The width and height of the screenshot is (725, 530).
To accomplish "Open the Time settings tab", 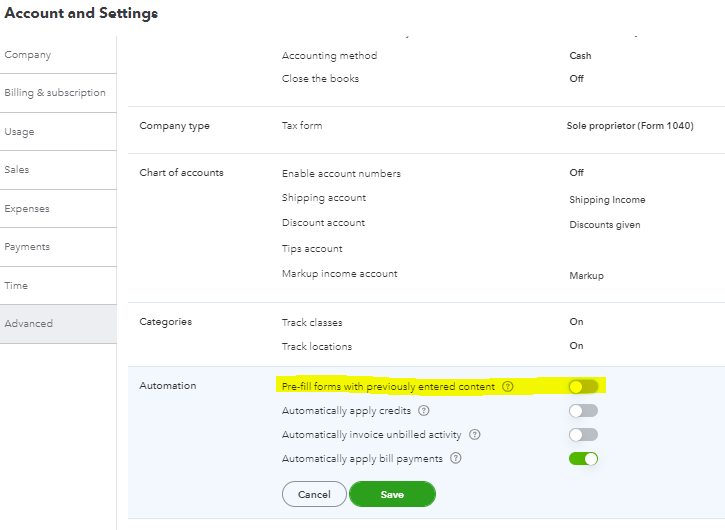I will tap(16, 286).
